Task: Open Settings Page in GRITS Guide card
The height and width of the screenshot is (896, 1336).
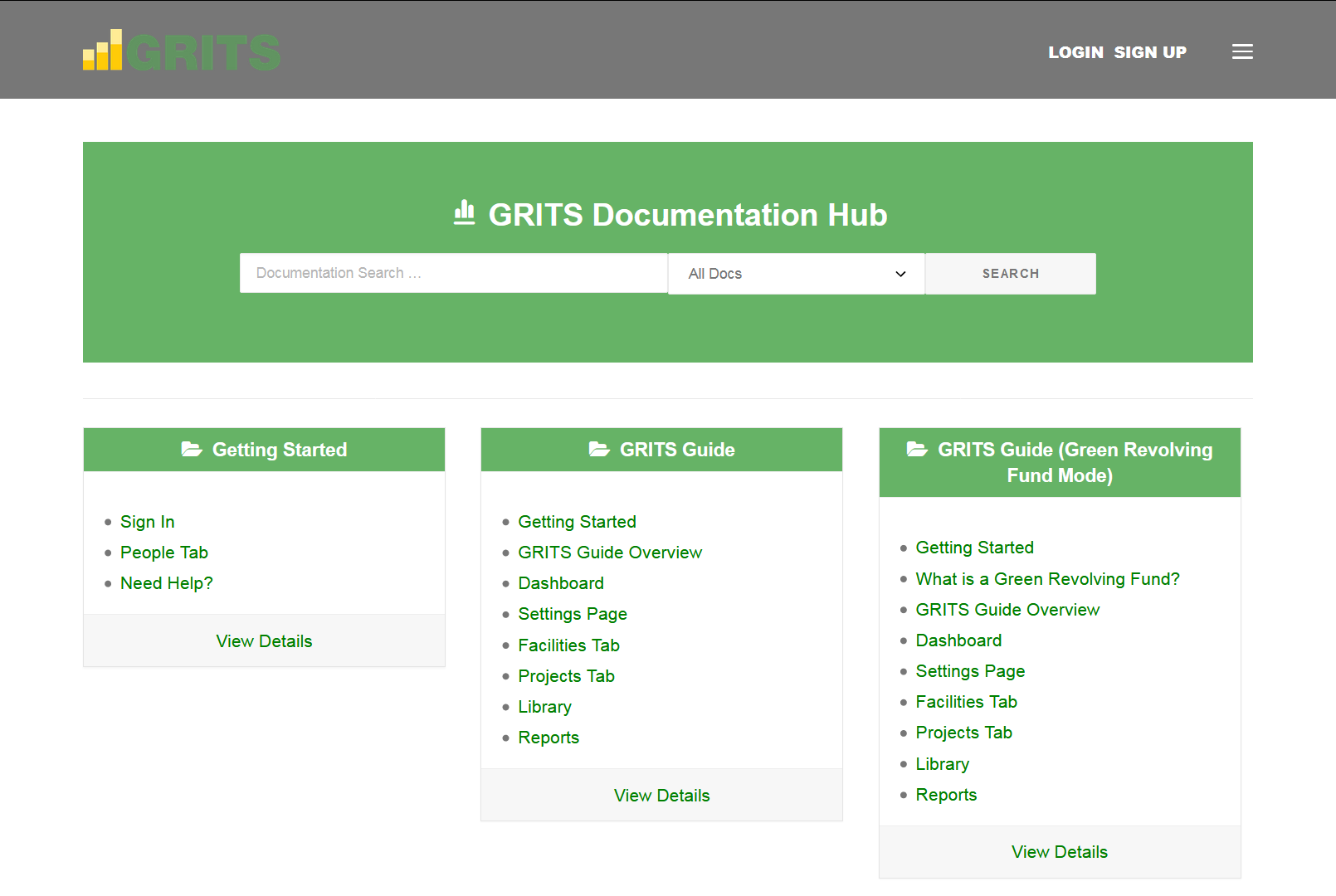Action: tap(573, 614)
